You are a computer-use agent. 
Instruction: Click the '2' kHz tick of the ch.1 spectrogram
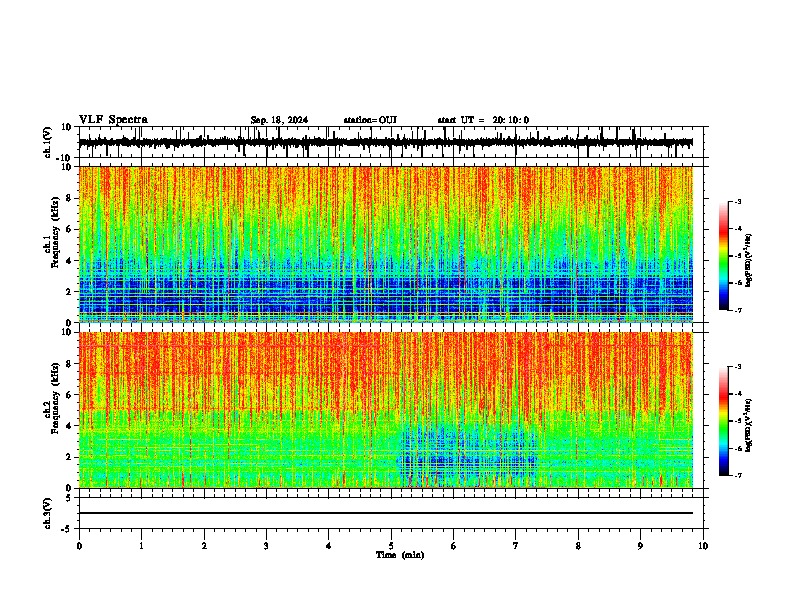70,291
